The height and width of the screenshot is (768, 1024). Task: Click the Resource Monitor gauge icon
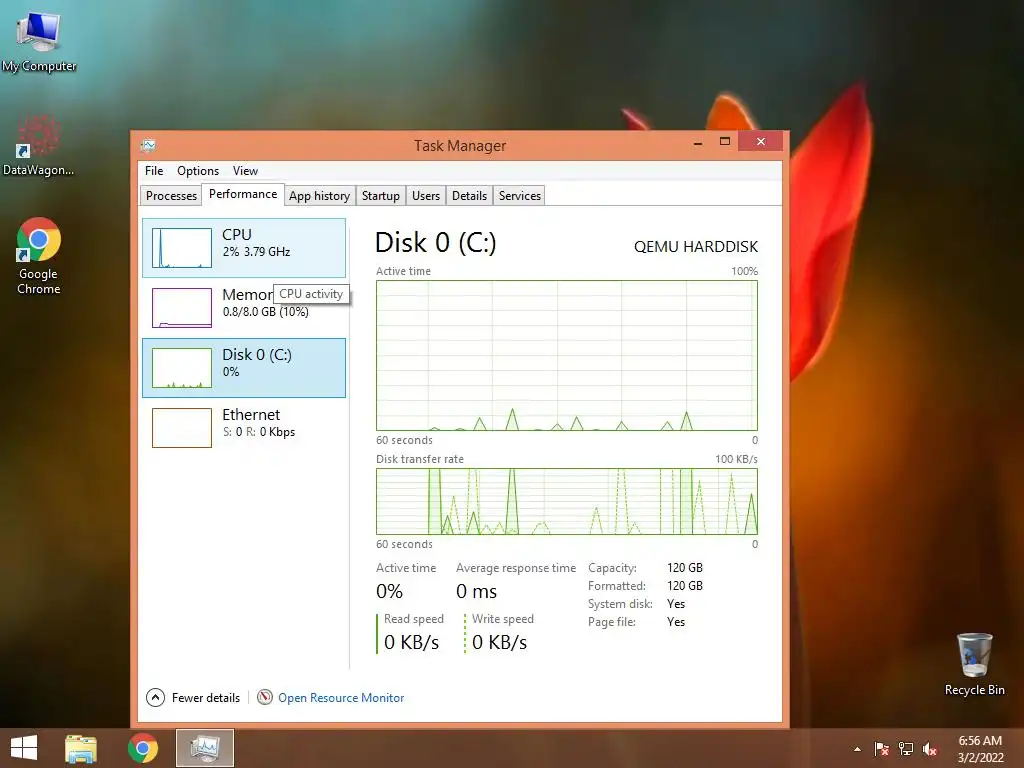(264, 697)
